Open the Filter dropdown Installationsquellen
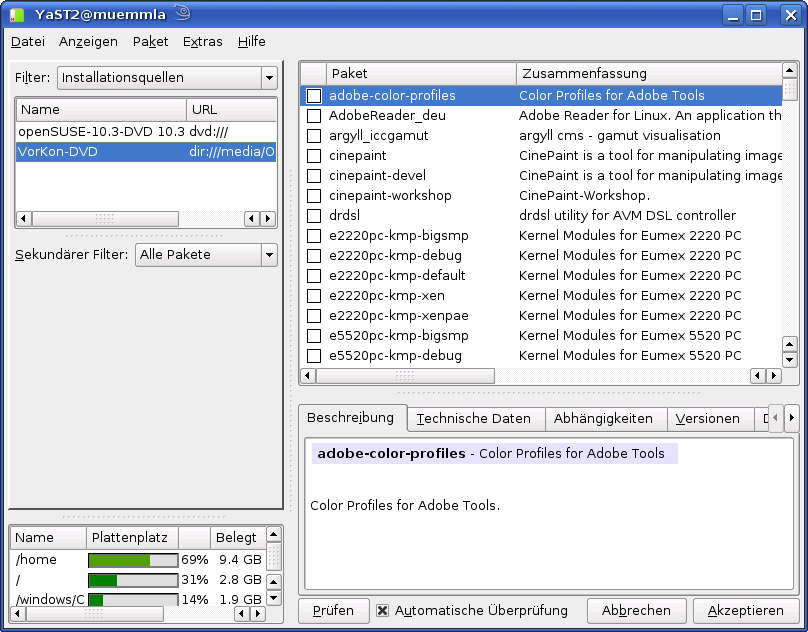The height and width of the screenshot is (632, 808). [x=167, y=78]
